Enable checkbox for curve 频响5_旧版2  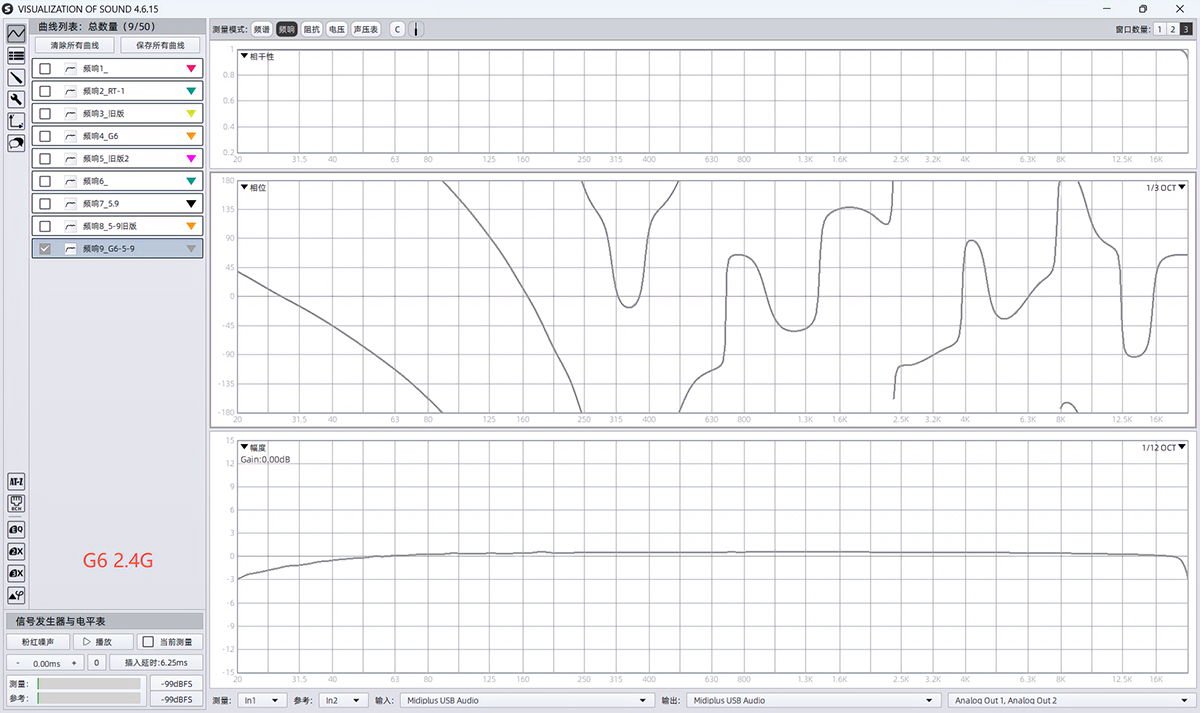(x=45, y=158)
